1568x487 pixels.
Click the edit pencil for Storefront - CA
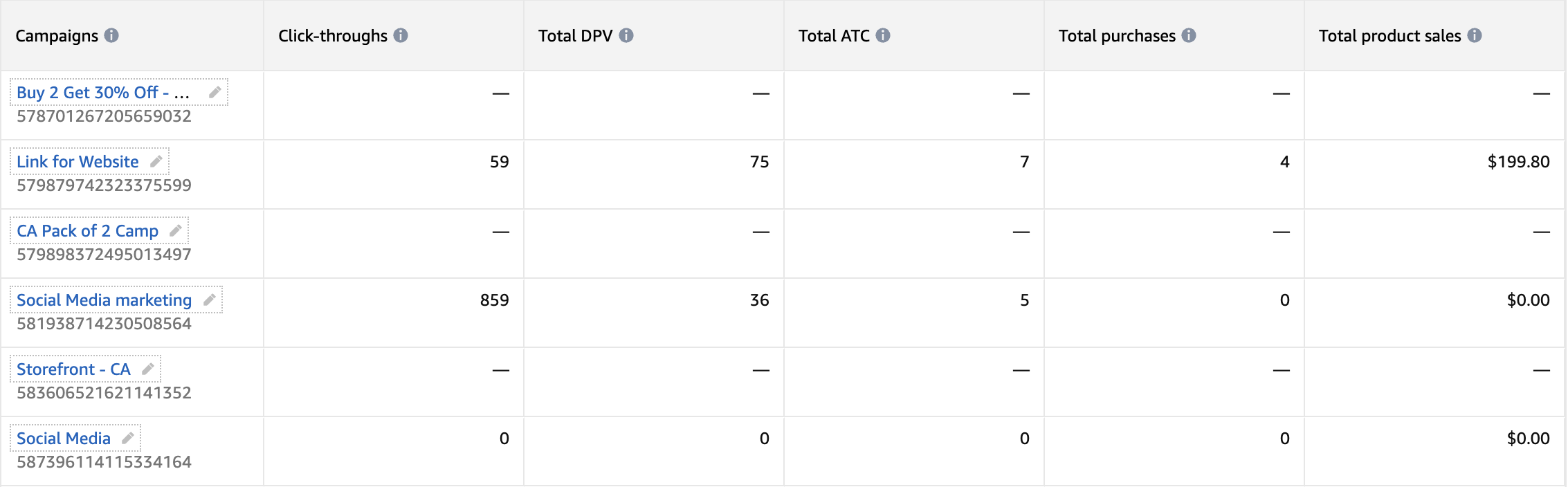(x=148, y=369)
